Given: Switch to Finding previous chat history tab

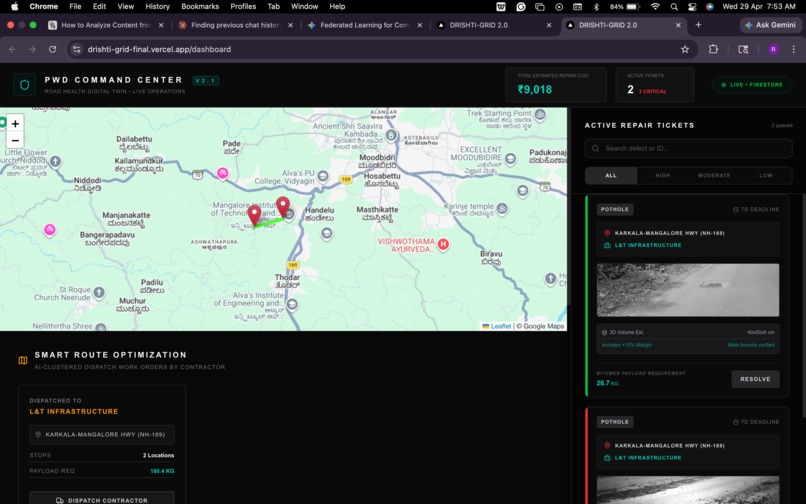Looking at the screenshot, I should point(235,25).
